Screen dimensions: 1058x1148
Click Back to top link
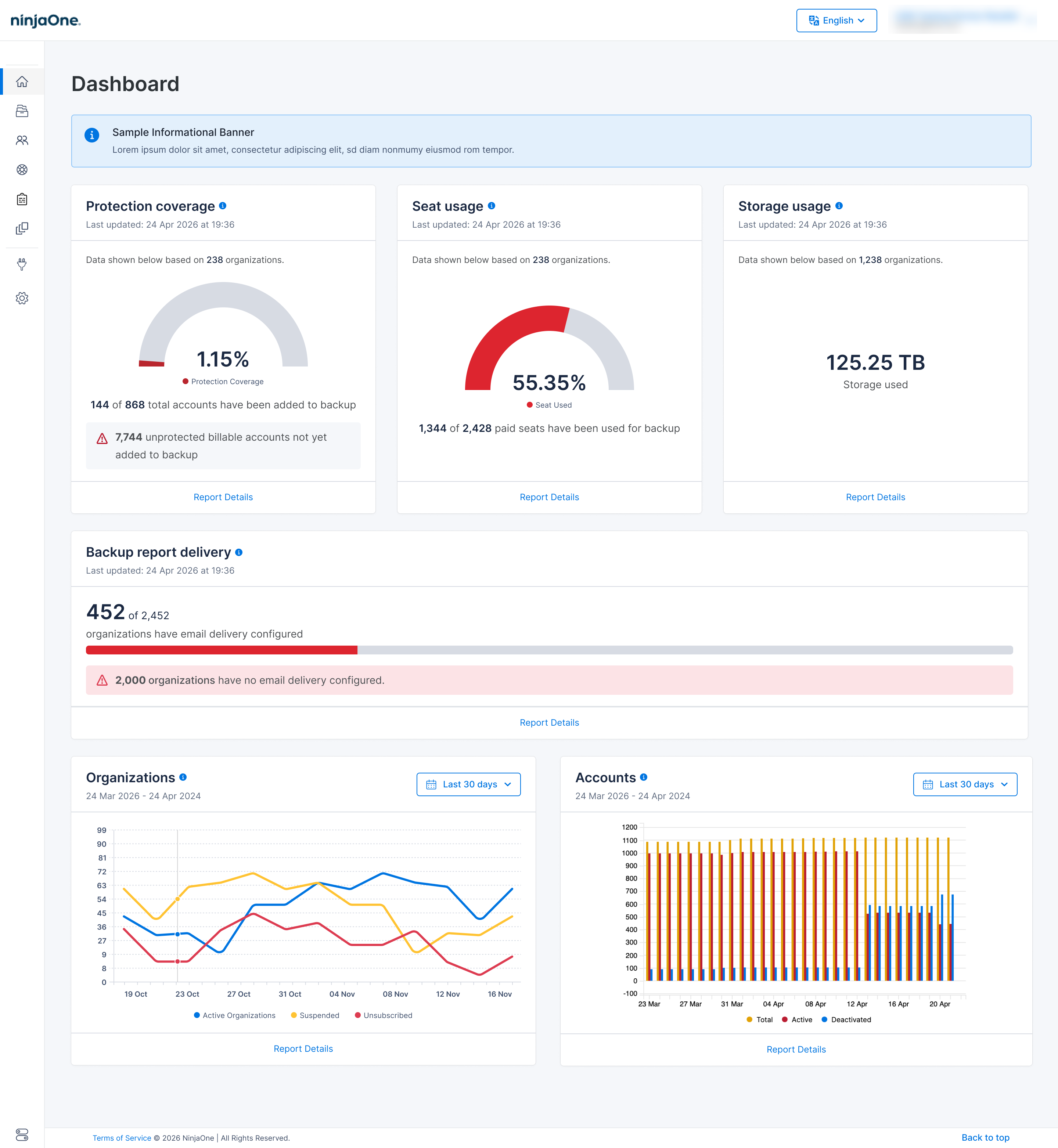coord(985,1138)
